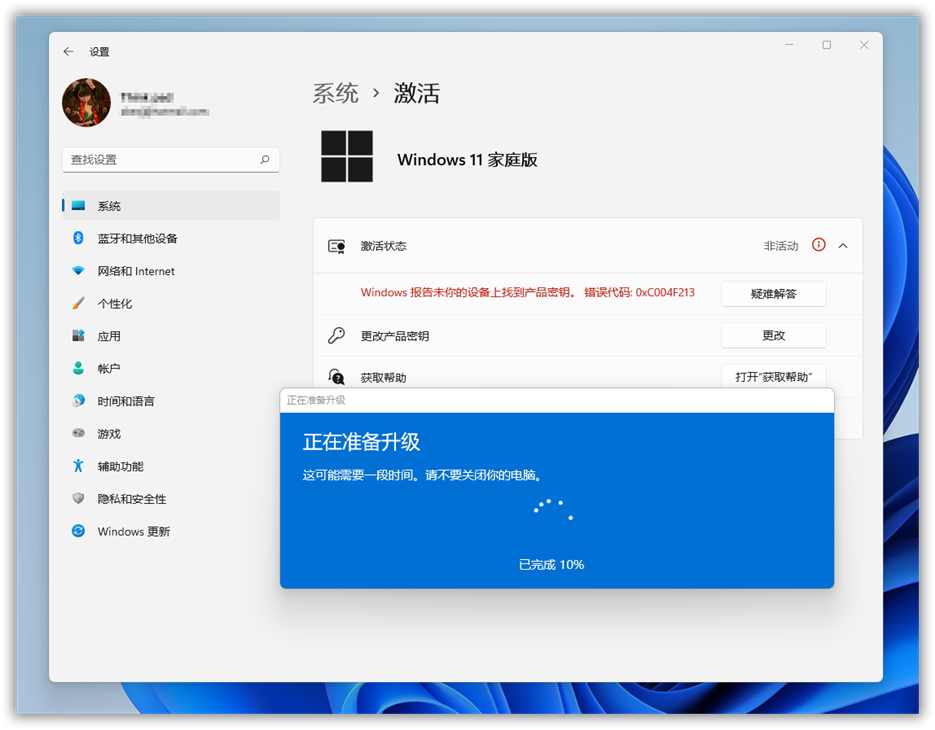Screen dimensions: 935x730
Task: Click the 疑难解答 button
Action: pos(773,293)
